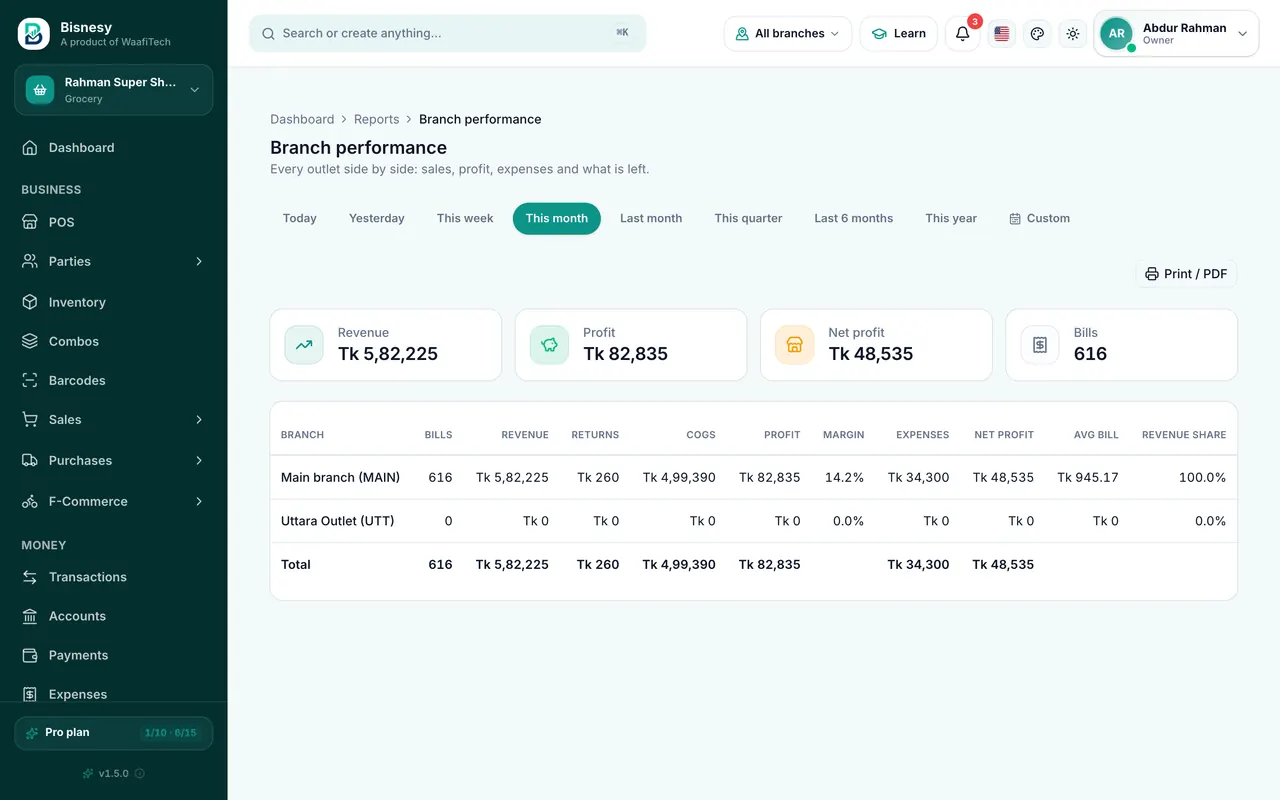The width and height of the screenshot is (1280, 800).
Task: Click the Net profit store icon
Action: click(x=794, y=345)
